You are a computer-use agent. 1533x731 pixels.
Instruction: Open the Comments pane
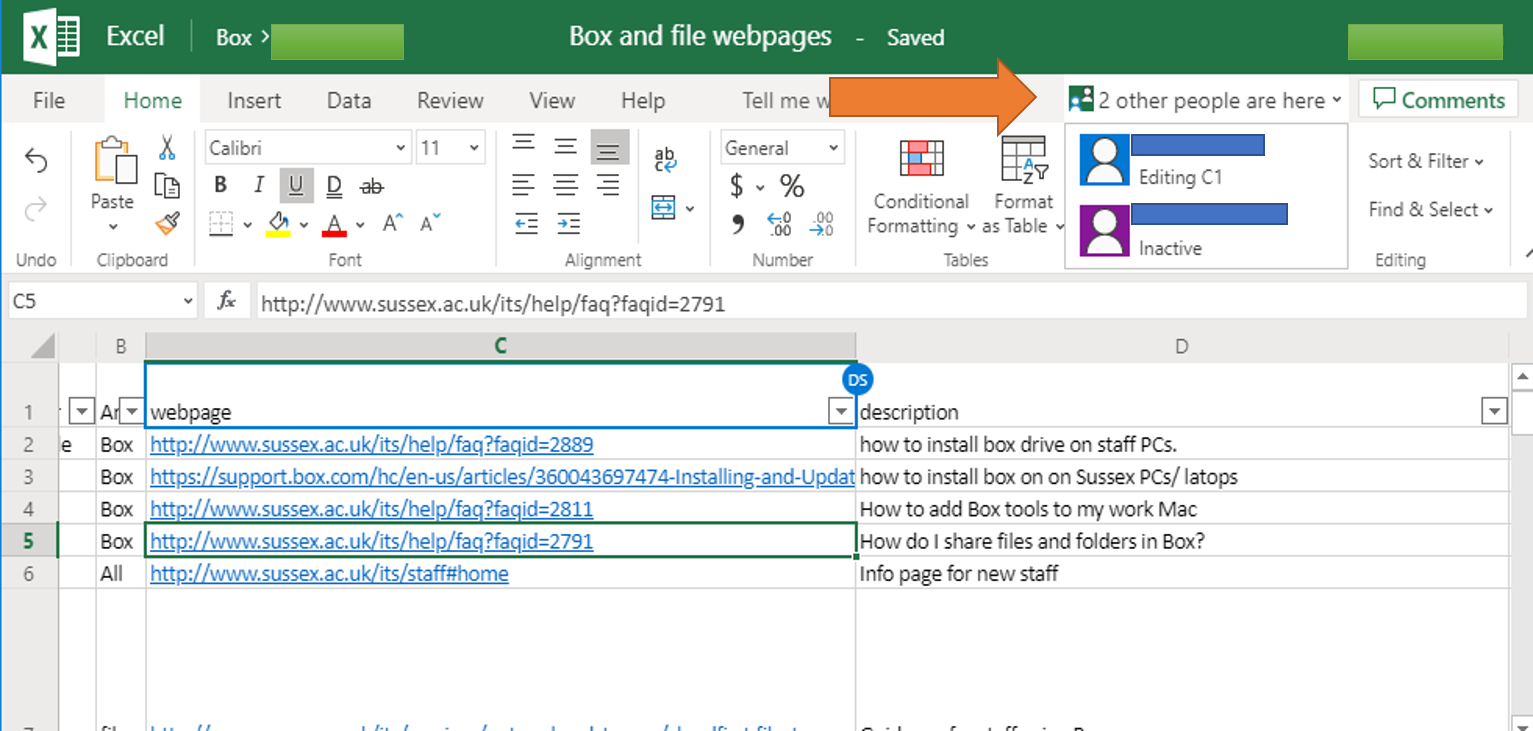[1438, 100]
